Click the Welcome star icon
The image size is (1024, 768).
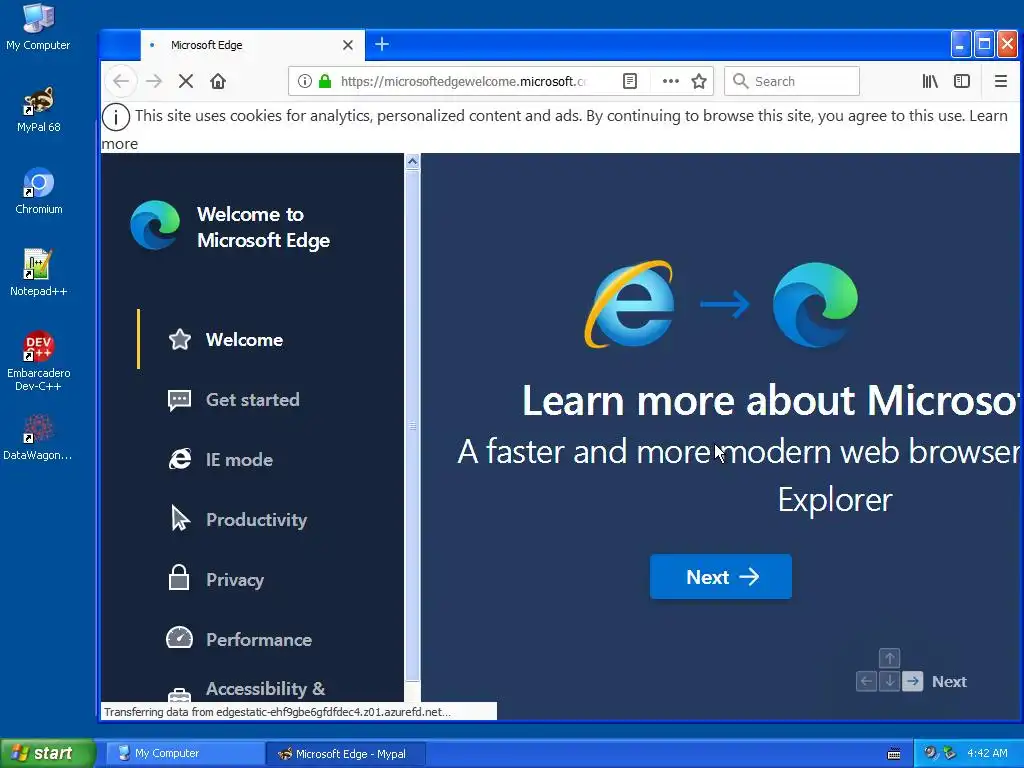coord(180,340)
